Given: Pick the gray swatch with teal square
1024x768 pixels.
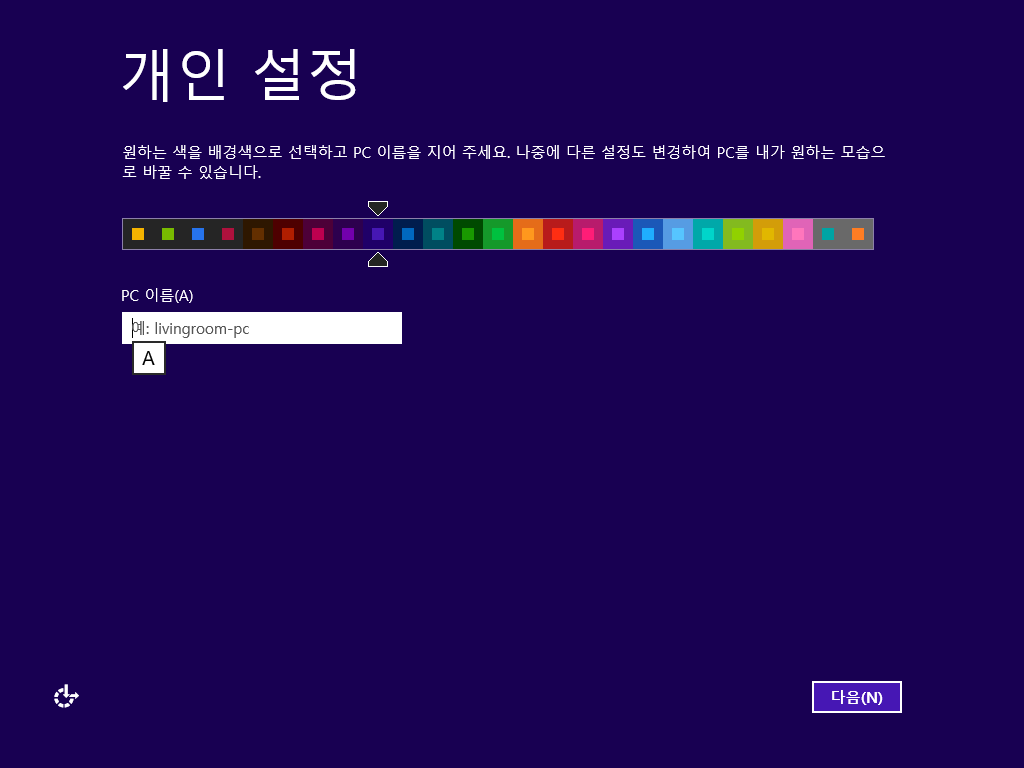Looking at the screenshot, I should coord(829,234).
